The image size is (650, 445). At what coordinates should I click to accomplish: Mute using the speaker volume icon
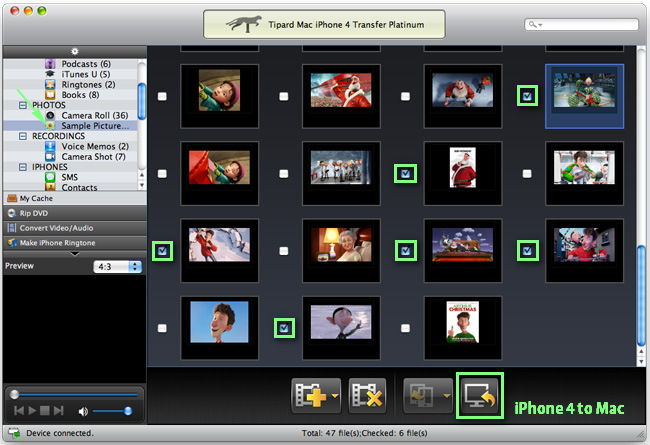pyautogui.click(x=83, y=411)
